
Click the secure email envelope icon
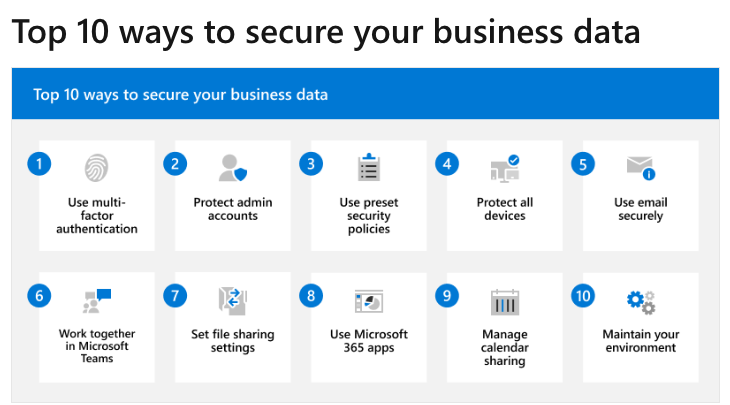tap(640, 167)
